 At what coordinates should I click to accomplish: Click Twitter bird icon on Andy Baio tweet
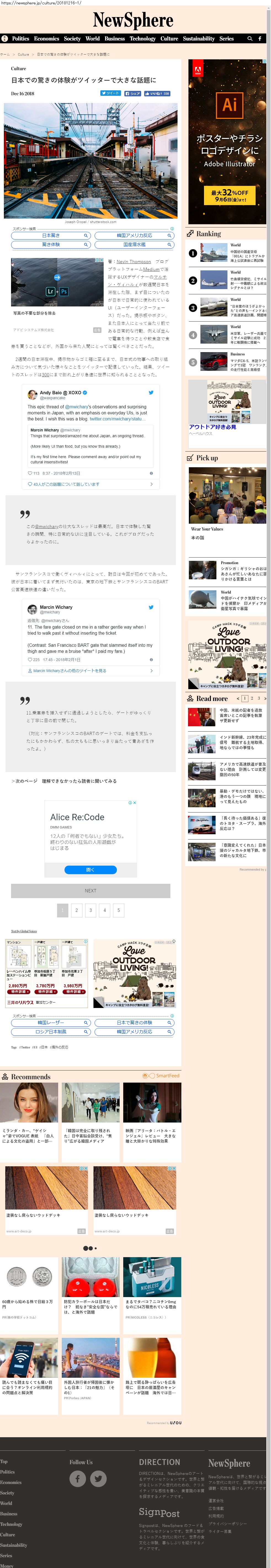pyautogui.click(x=151, y=393)
